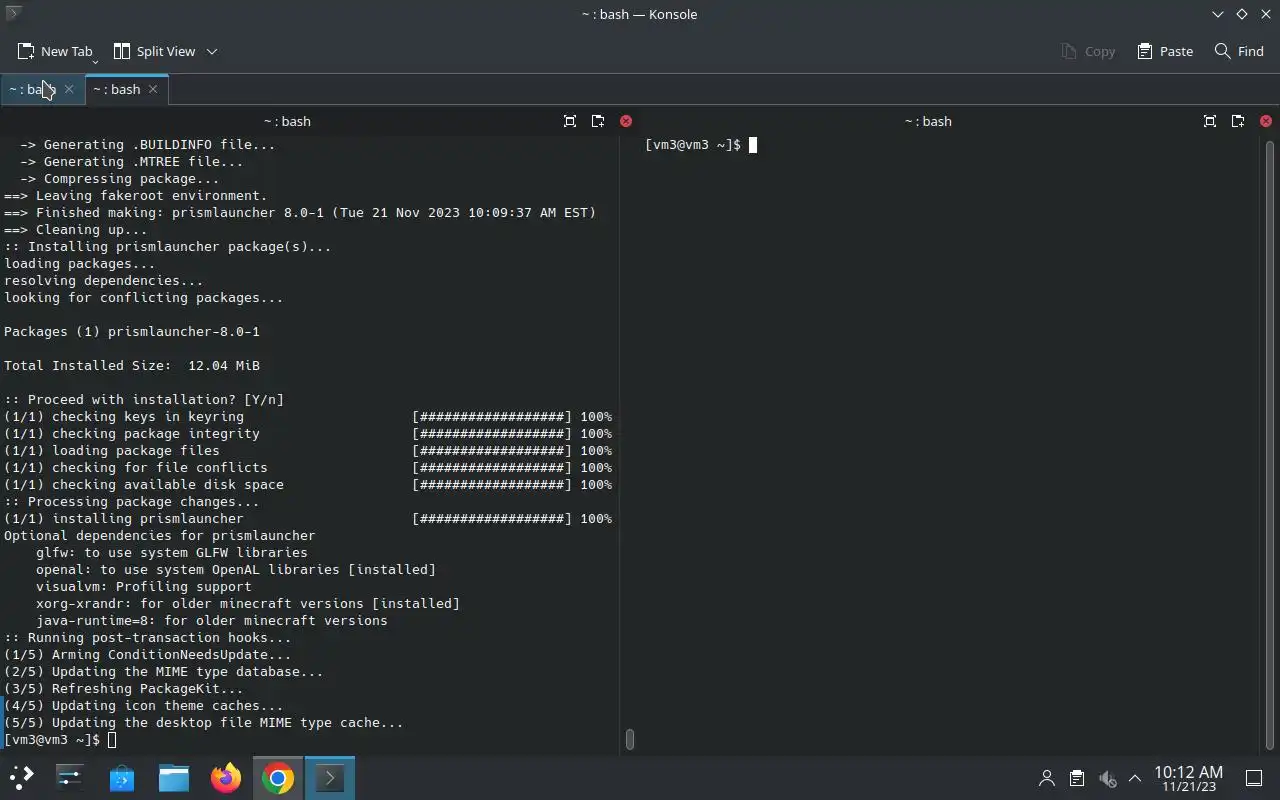
Task: Open Dolphin file manager from taskbar
Action: coord(174,778)
